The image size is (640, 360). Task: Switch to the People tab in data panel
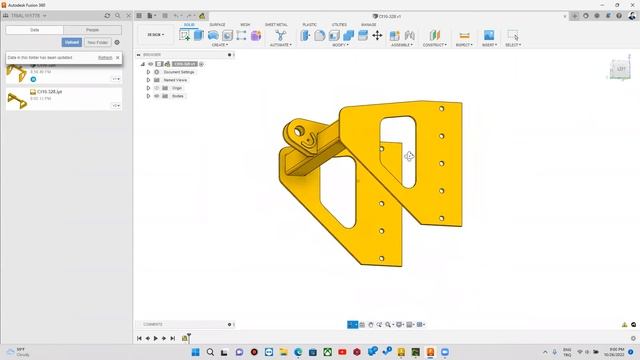[92, 30]
